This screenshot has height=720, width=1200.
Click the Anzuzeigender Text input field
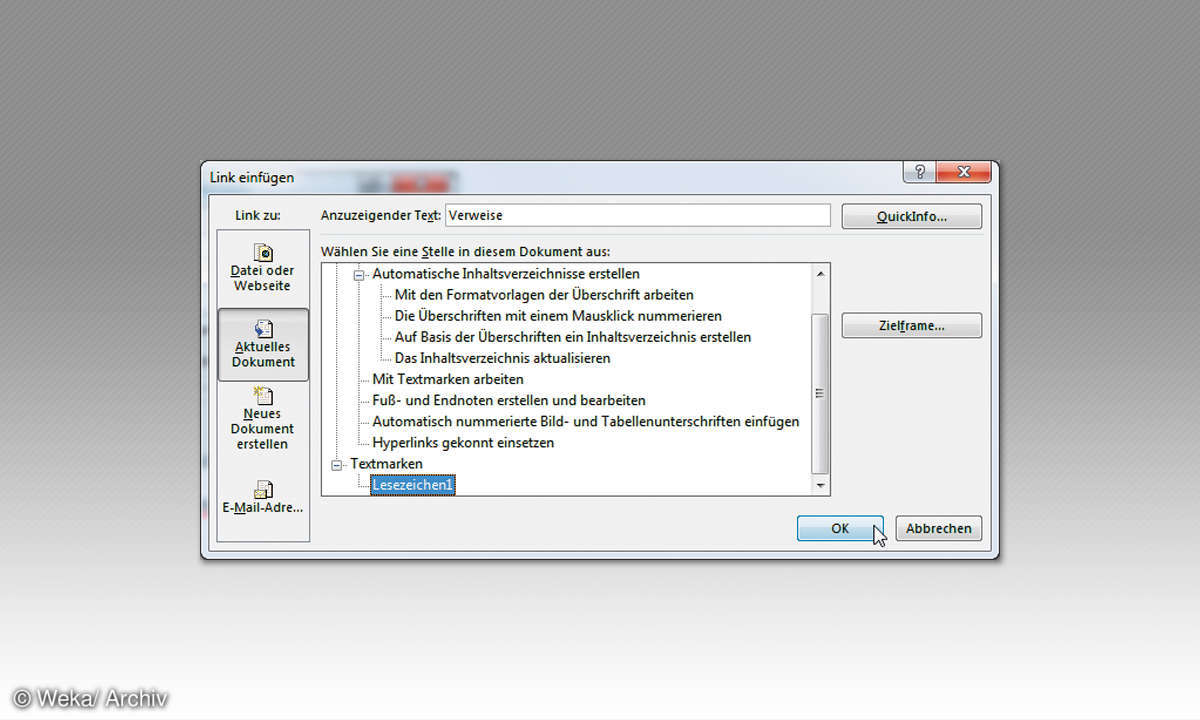point(637,215)
